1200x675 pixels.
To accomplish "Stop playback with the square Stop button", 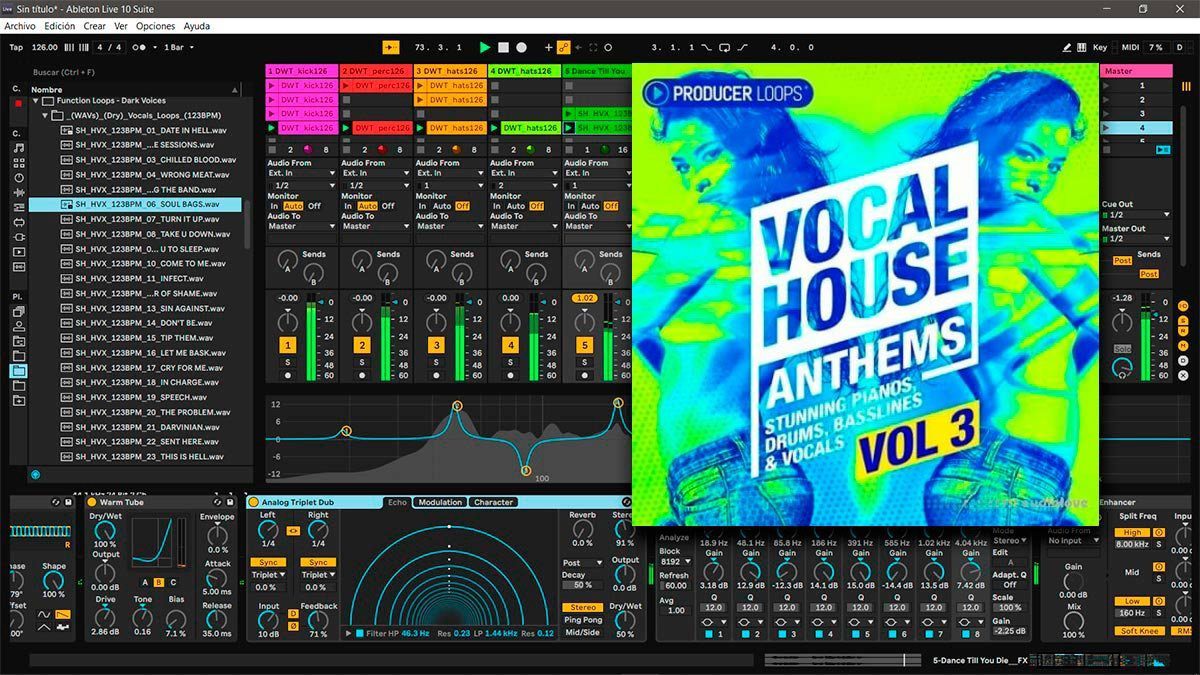I will [x=503, y=47].
